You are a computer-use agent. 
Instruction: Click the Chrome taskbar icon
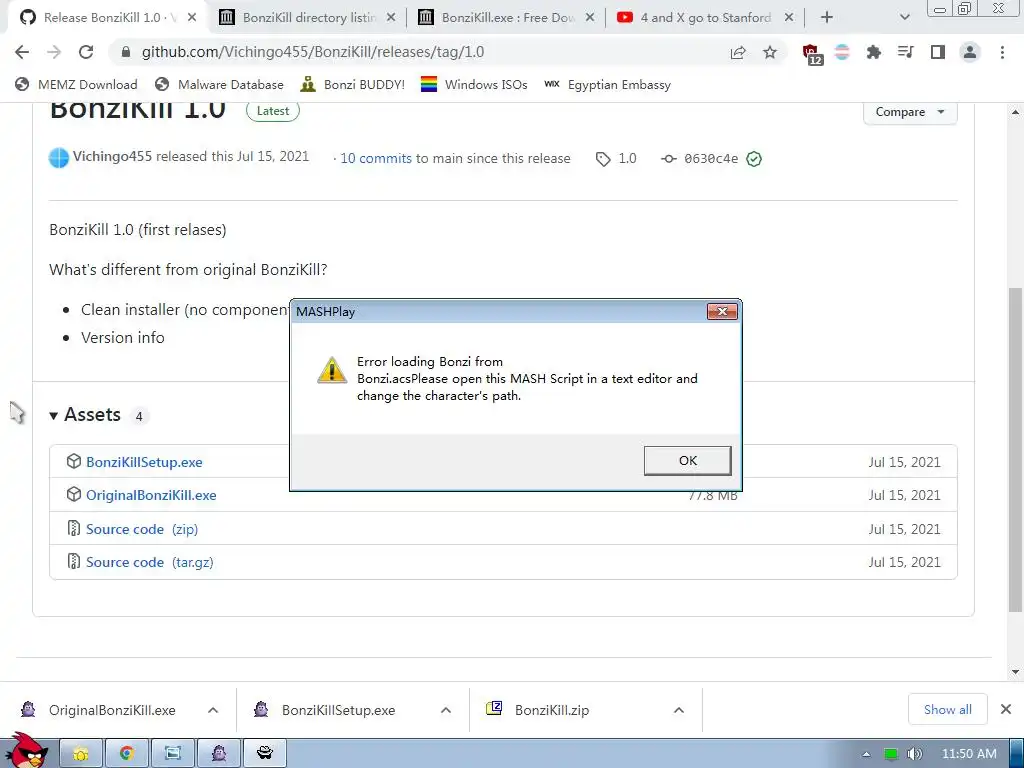pyautogui.click(x=127, y=754)
